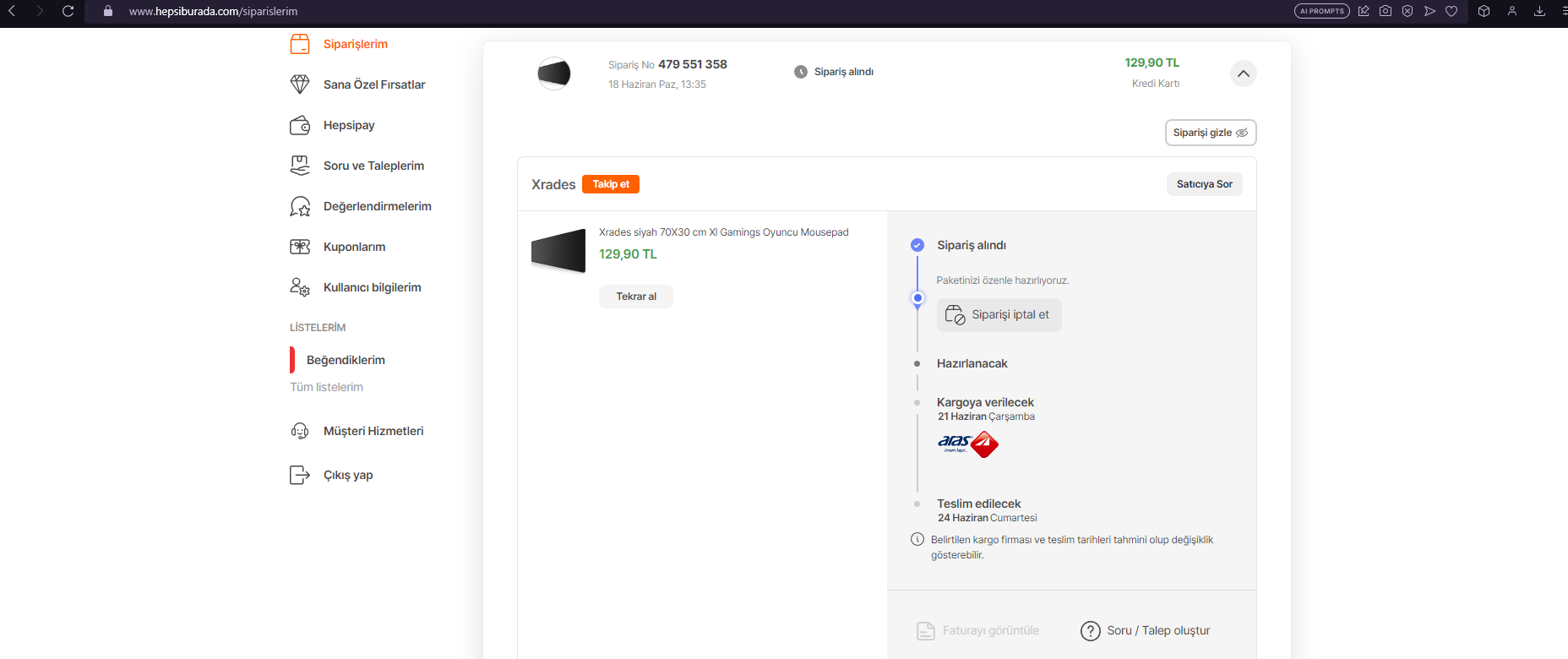Hide the order with Siparişi gizle
The height and width of the screenshot is (659, 1568).
(x=1211, y=133)
